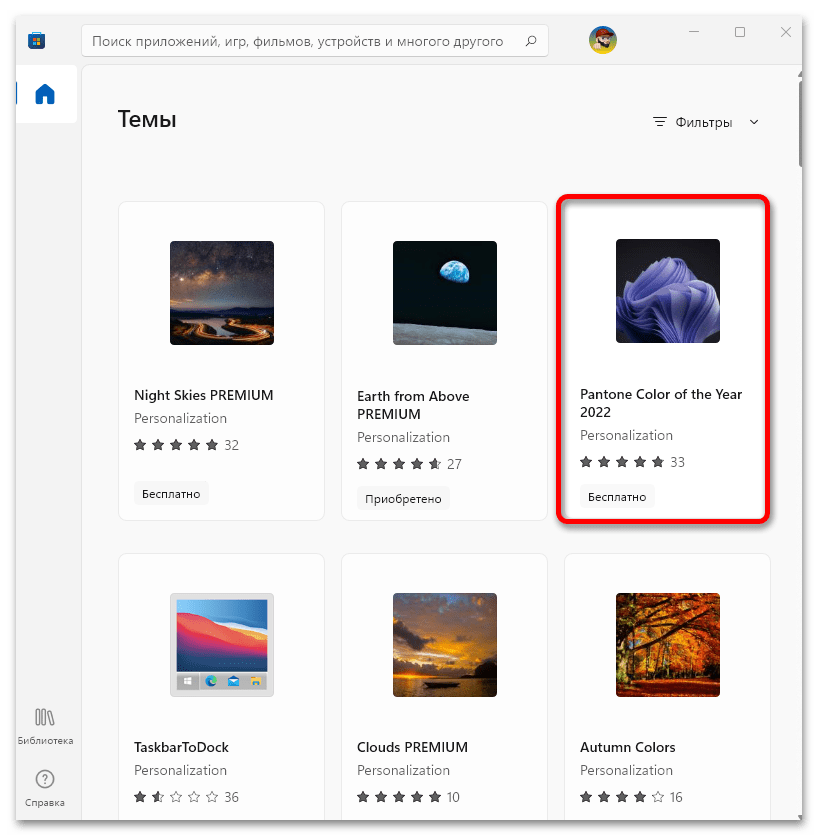Open the Справка help section
This screenshot has width=818, height=836.
pos(45,788)
